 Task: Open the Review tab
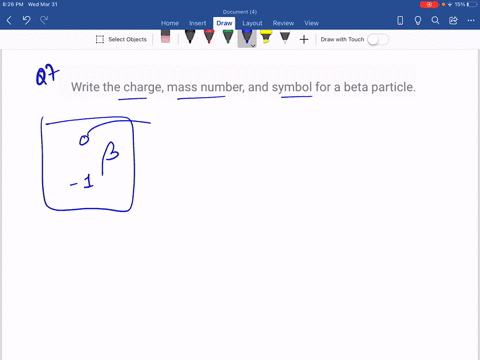coord(283,23)
